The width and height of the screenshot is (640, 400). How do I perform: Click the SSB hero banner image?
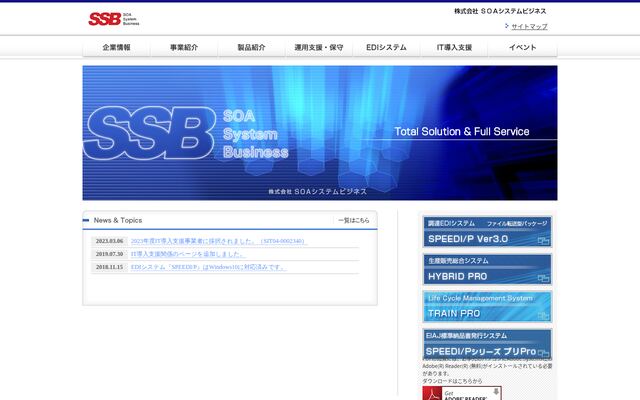coord(320,133)
